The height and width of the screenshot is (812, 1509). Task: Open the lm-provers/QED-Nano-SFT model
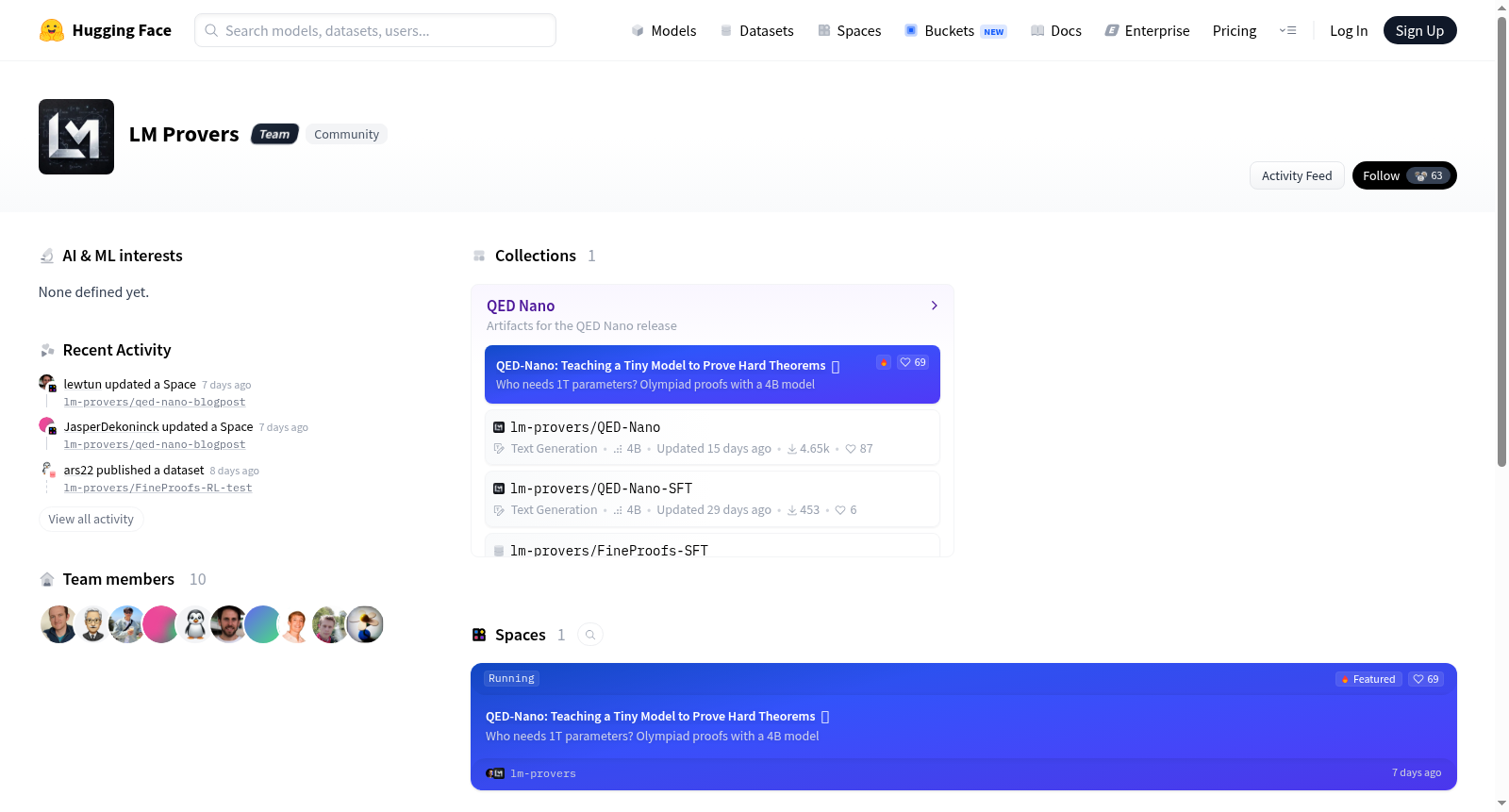point(712,499)
